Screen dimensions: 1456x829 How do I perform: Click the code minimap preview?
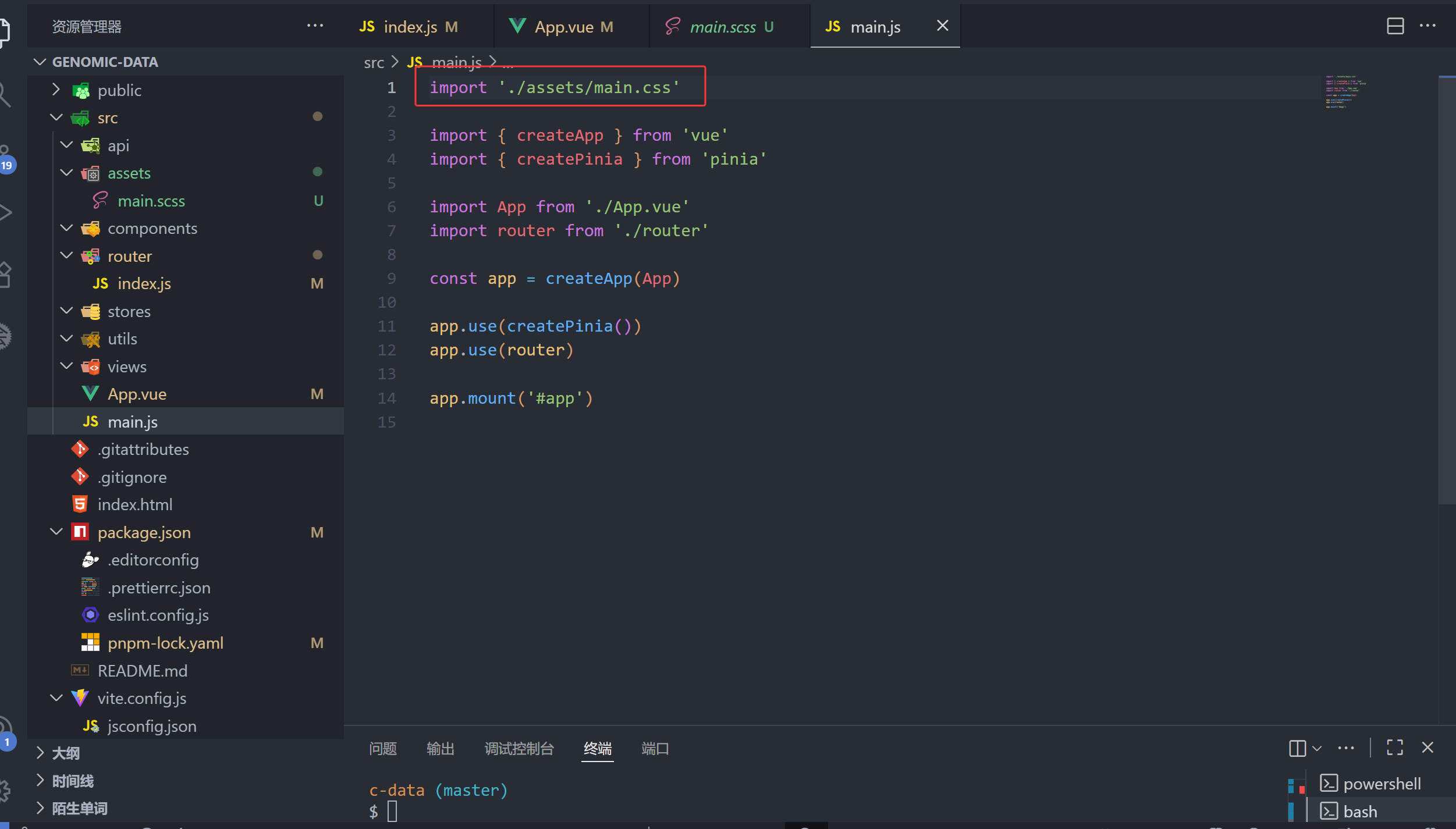point(1345,91)
